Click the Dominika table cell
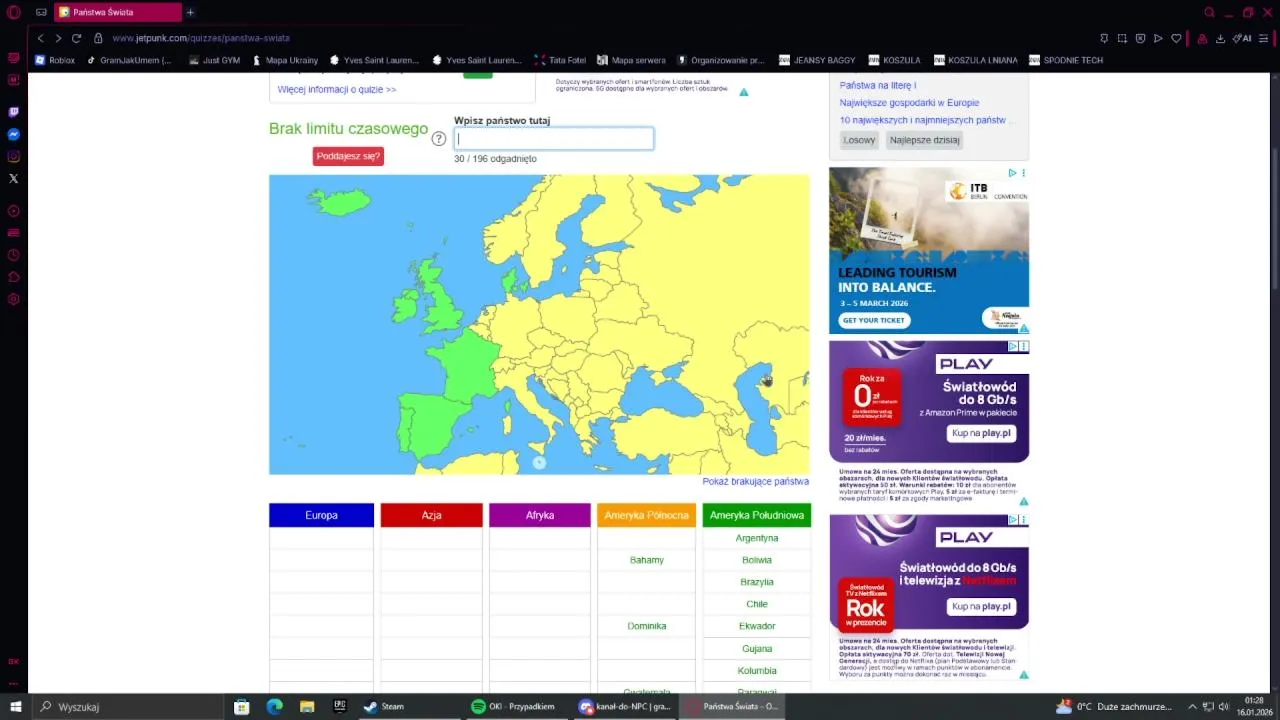This screenshot has width=1280, height=720. tap(647, 626)
